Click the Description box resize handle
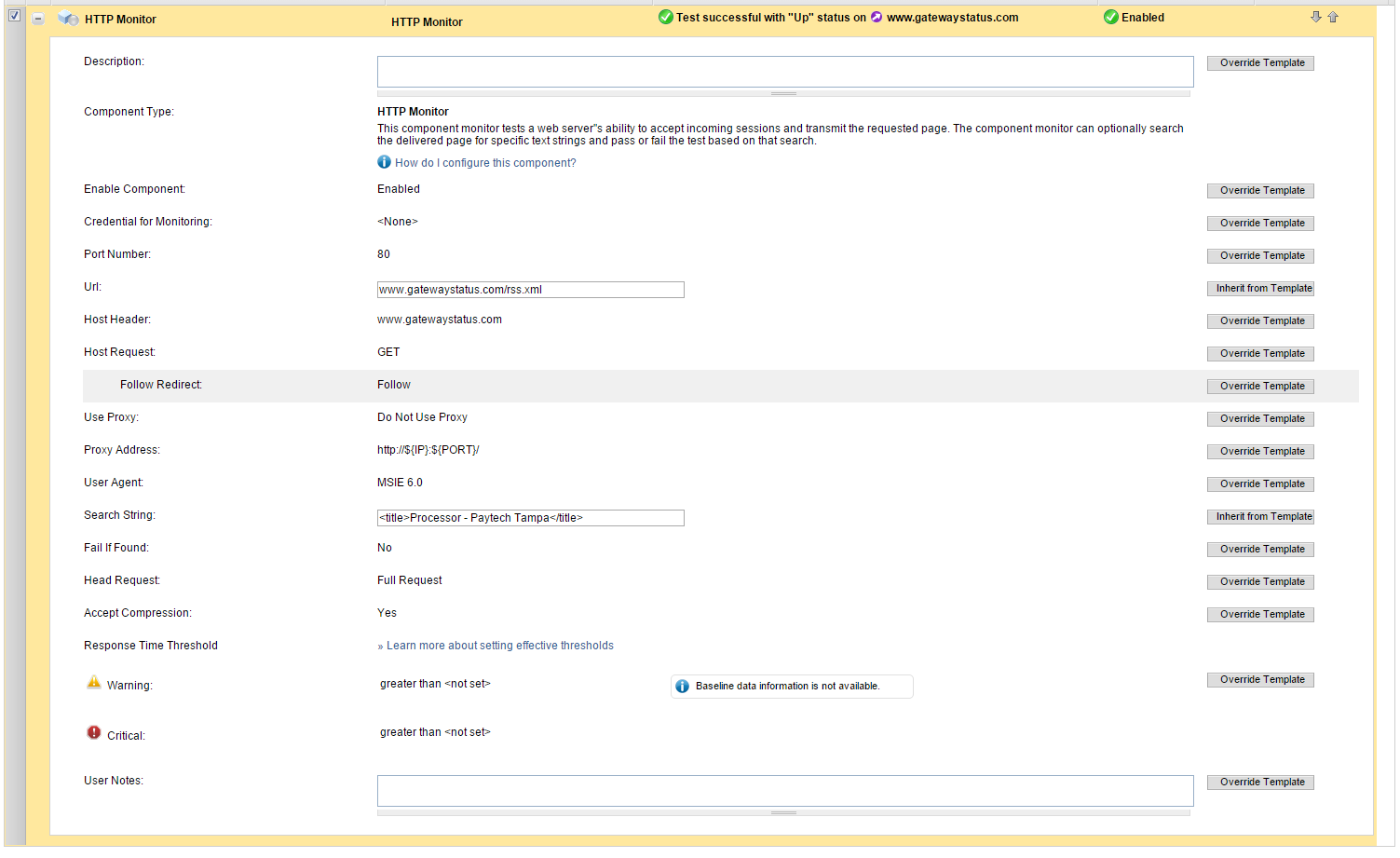 click(x=783, y=94)
